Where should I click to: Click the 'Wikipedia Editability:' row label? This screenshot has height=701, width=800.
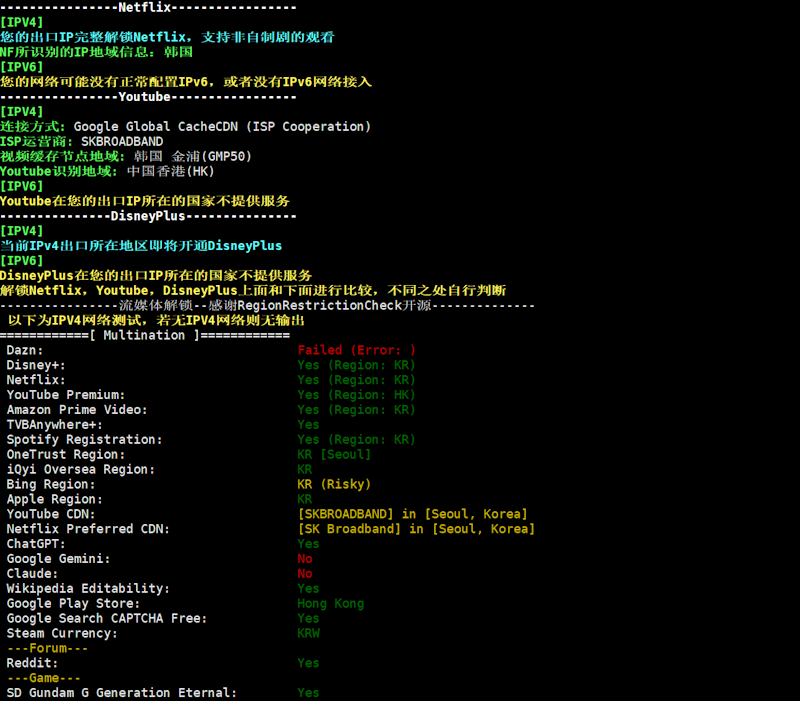(x=88, y=589)
